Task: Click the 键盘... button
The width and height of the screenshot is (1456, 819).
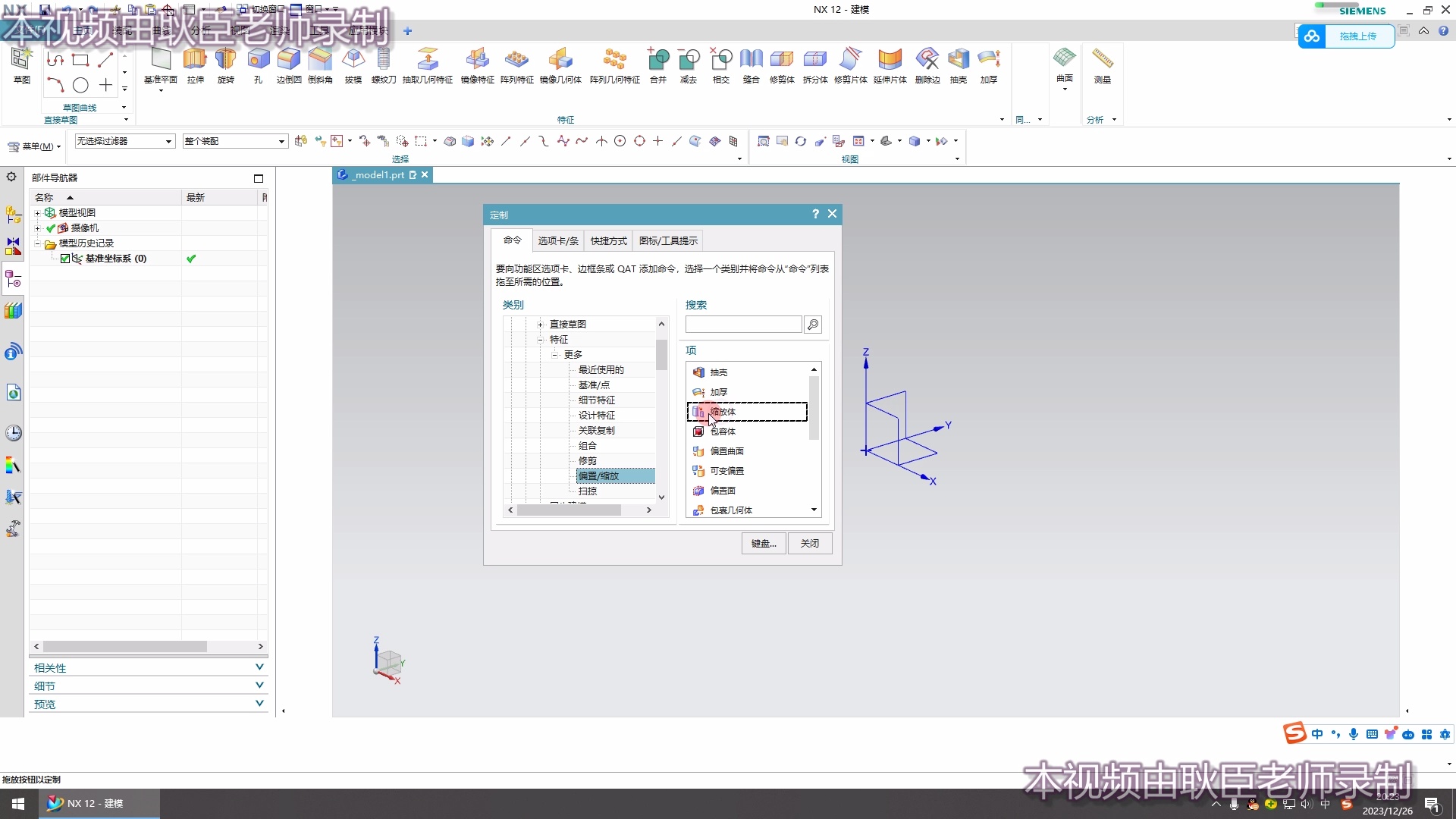Action: point(764,544)
